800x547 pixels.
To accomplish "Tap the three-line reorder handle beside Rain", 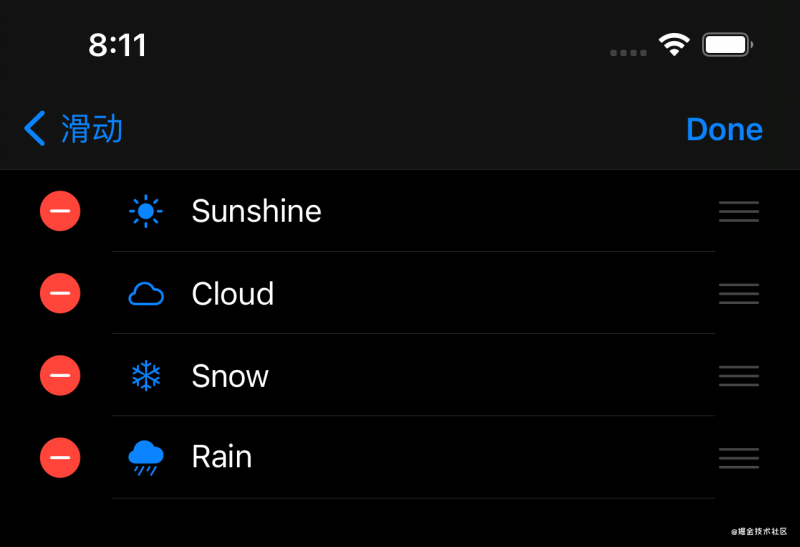I will (739, 458).
